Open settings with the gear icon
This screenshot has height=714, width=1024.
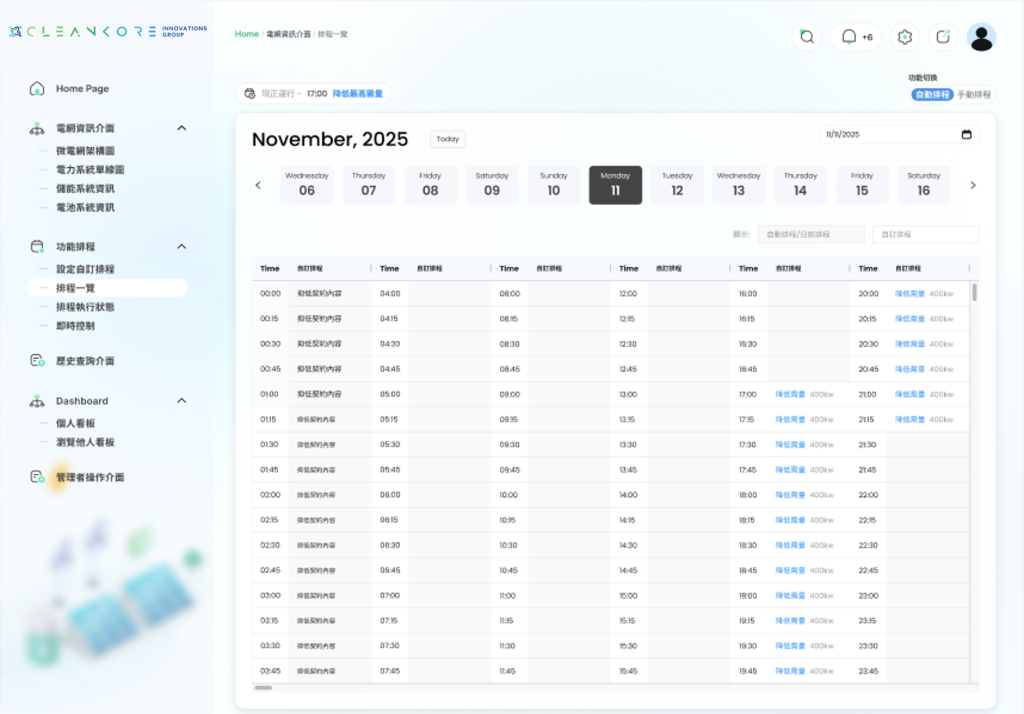pyautogui.click(x=905, y=37)
